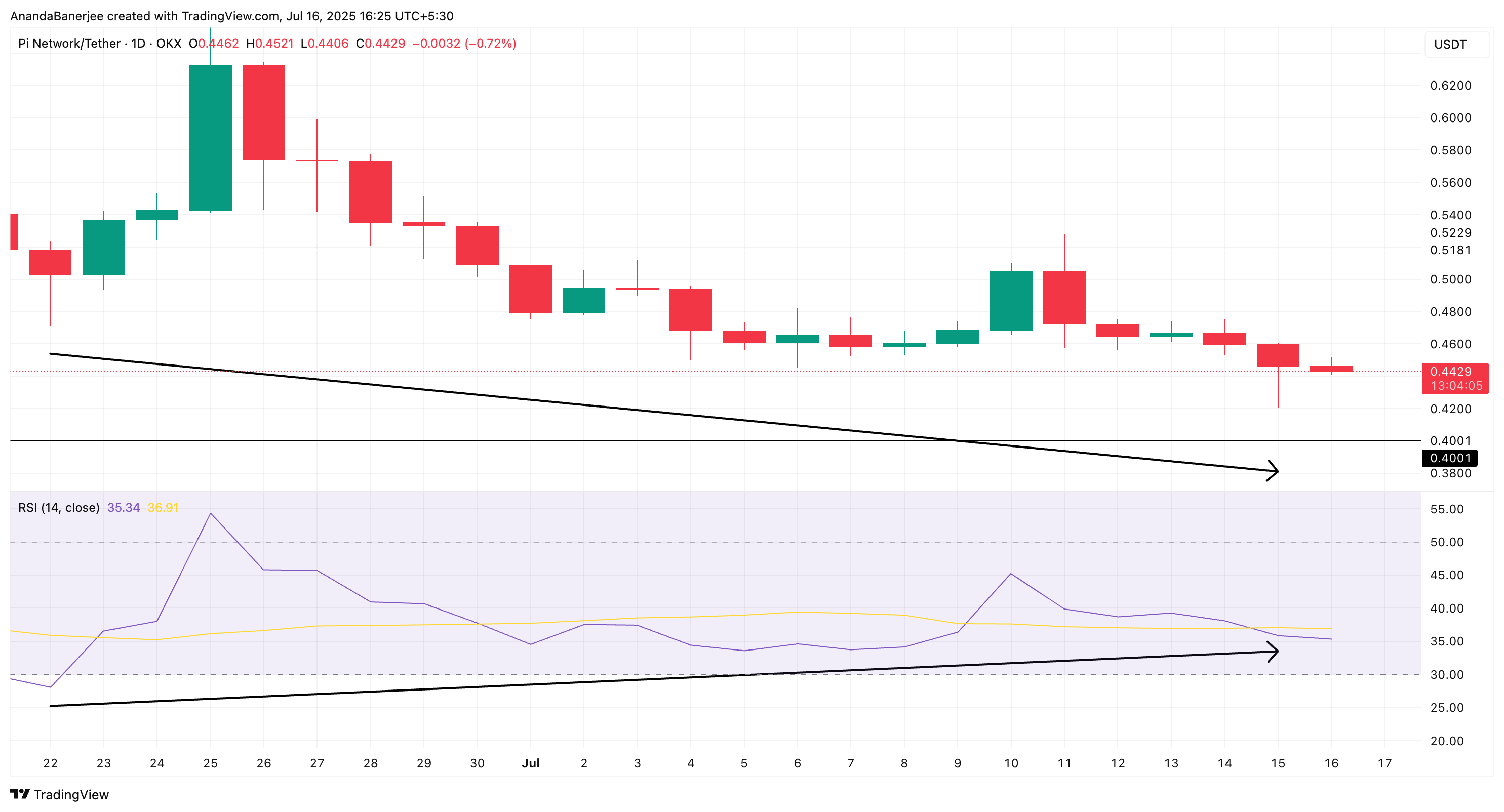1504x812 pixels.
Task: Click the RSI (14, close) indicator label
Action: click(58, 507)
